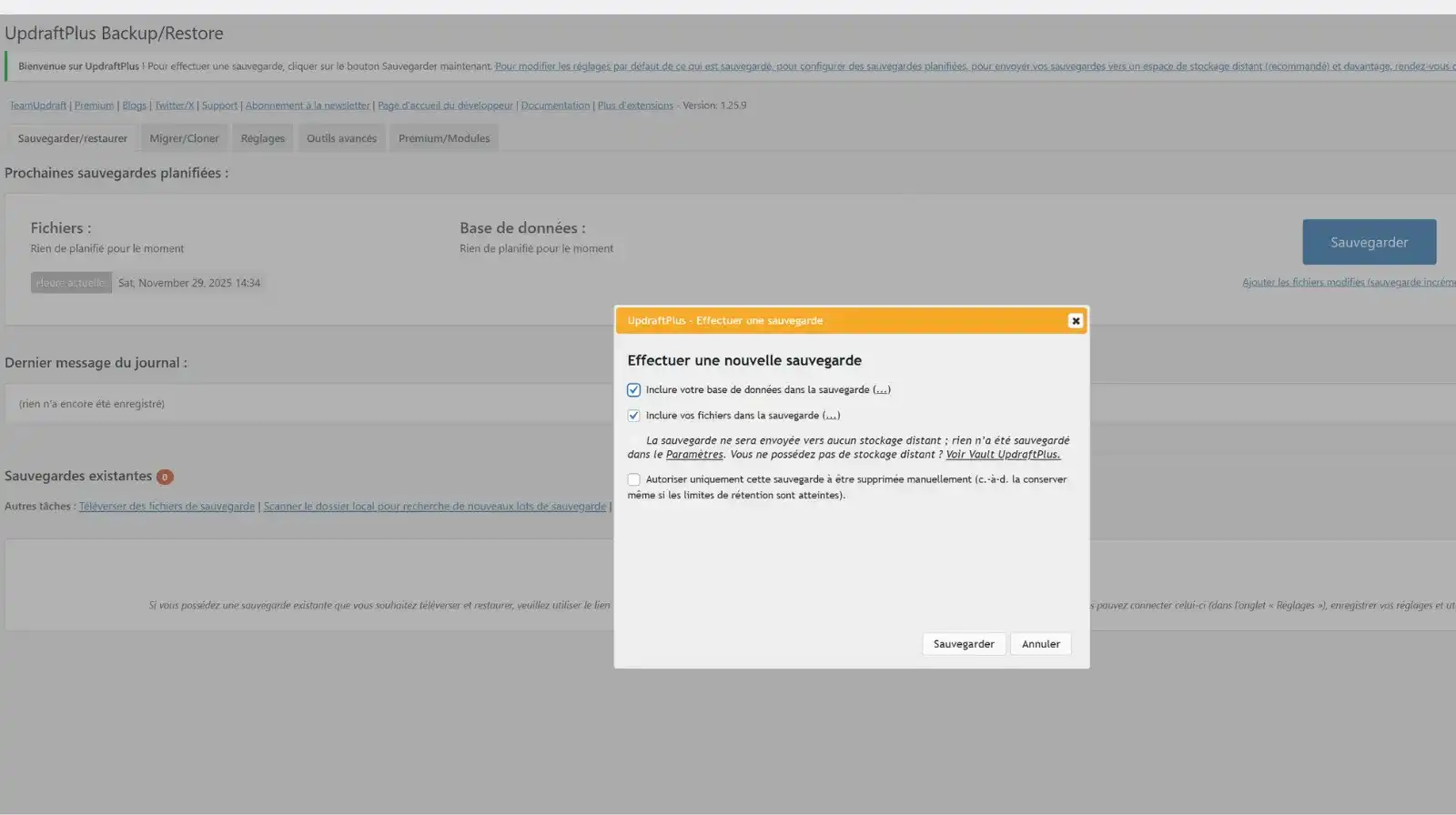The width and height of the screenshot is (1456, 815).
Task: Go to Premium/Modules tab
Action: pos(443,138)
